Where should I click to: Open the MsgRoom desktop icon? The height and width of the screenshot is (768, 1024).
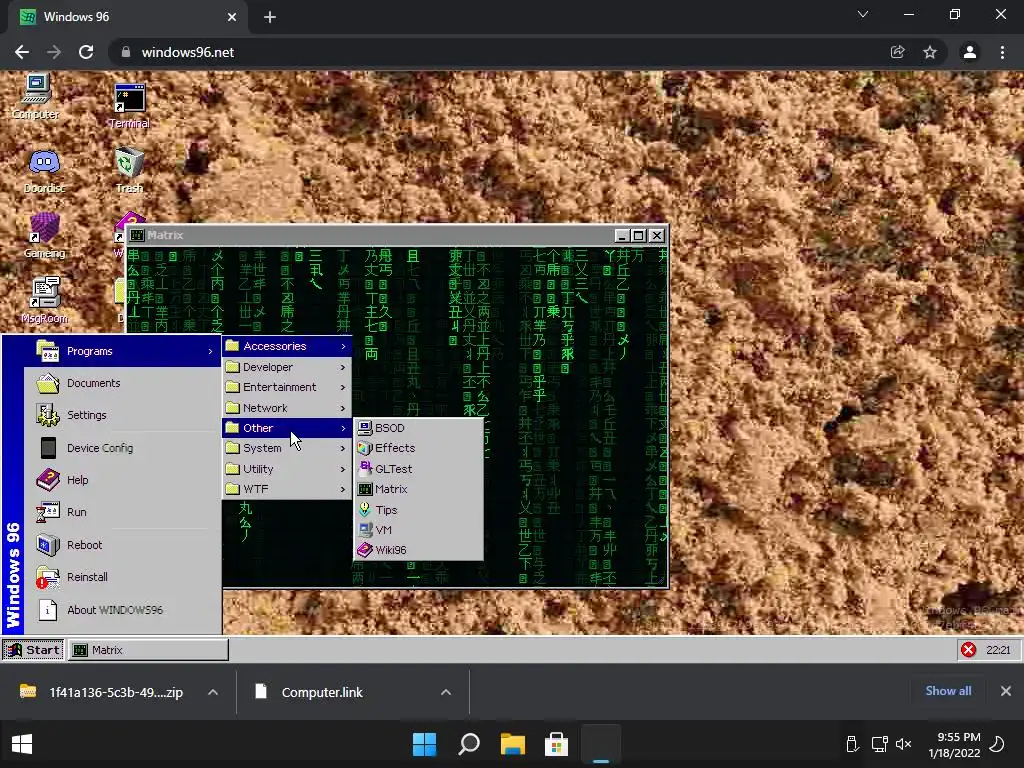tap(44, 300)
